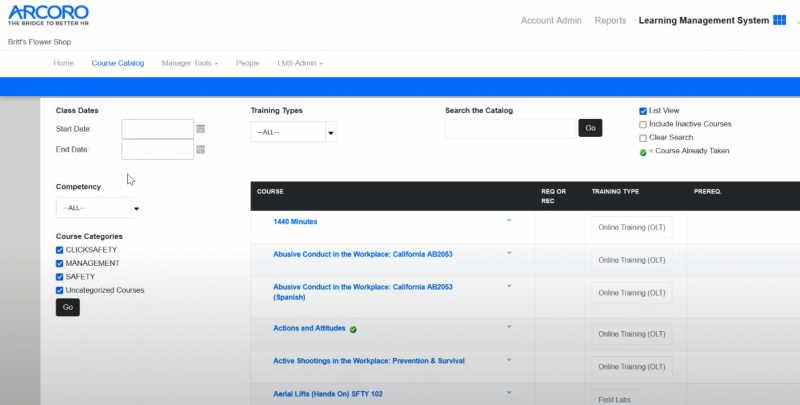Viewport: 800px width, 405px height.
Task: Open the Competency dropdown
Action: pos(99,208)
